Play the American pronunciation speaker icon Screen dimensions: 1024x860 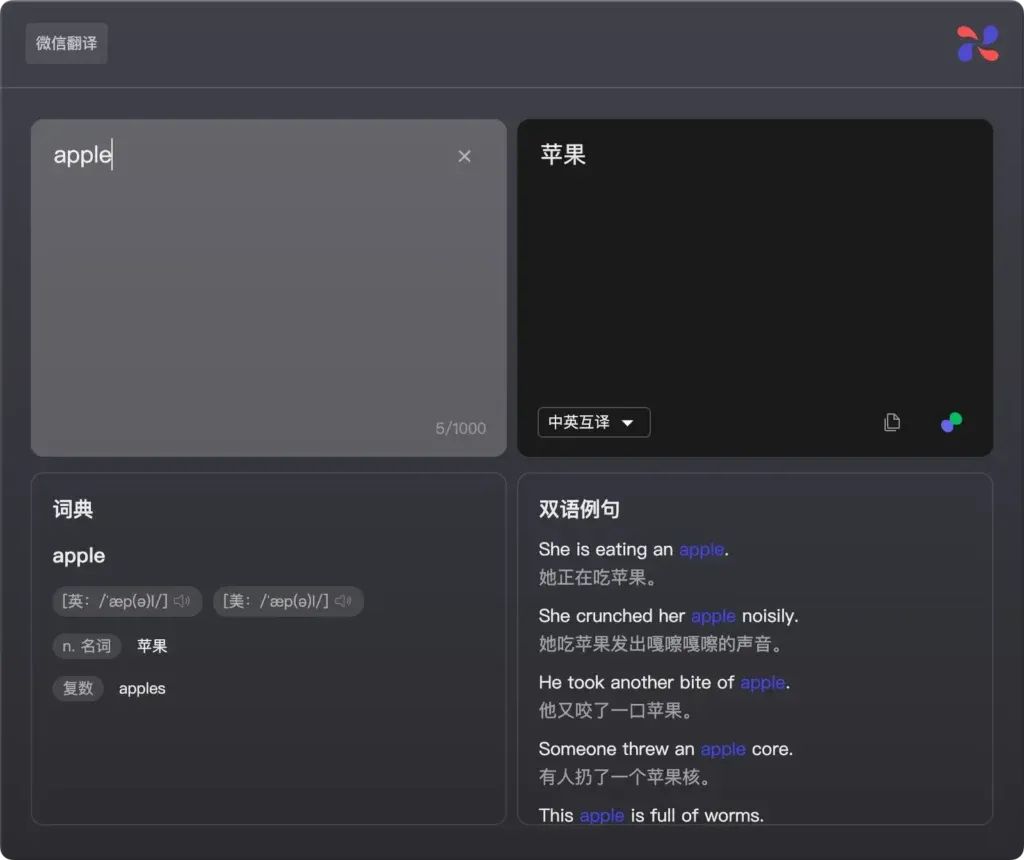point(343,601)
